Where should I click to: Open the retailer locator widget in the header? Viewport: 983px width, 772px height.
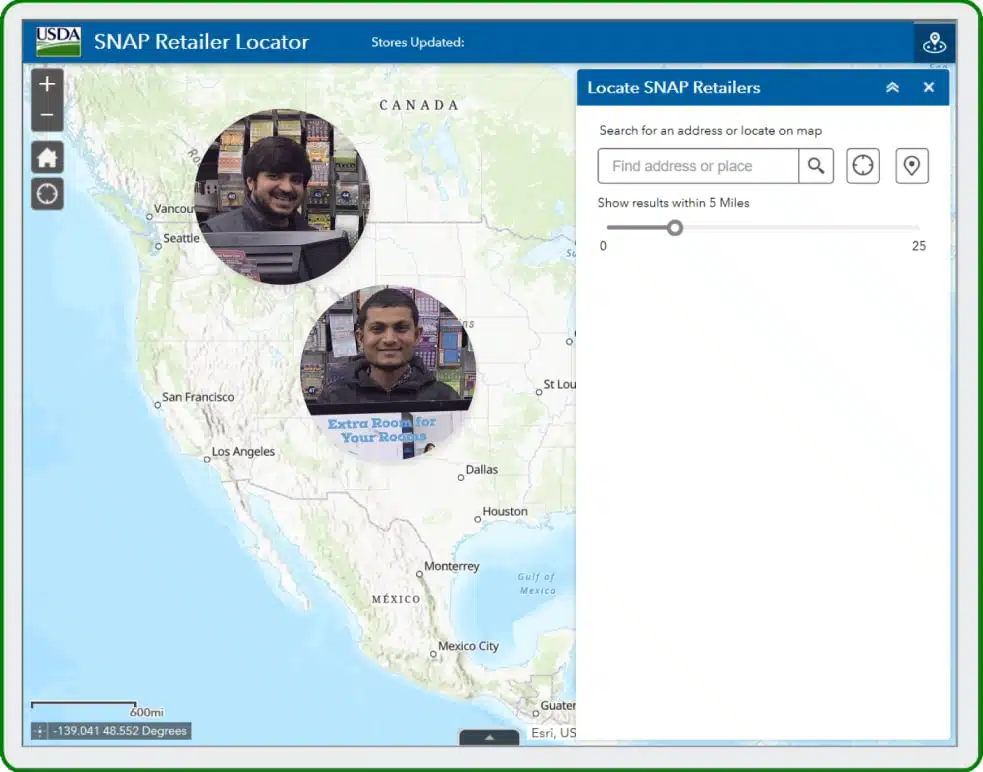pyautogui.click(x=934, y=42)
